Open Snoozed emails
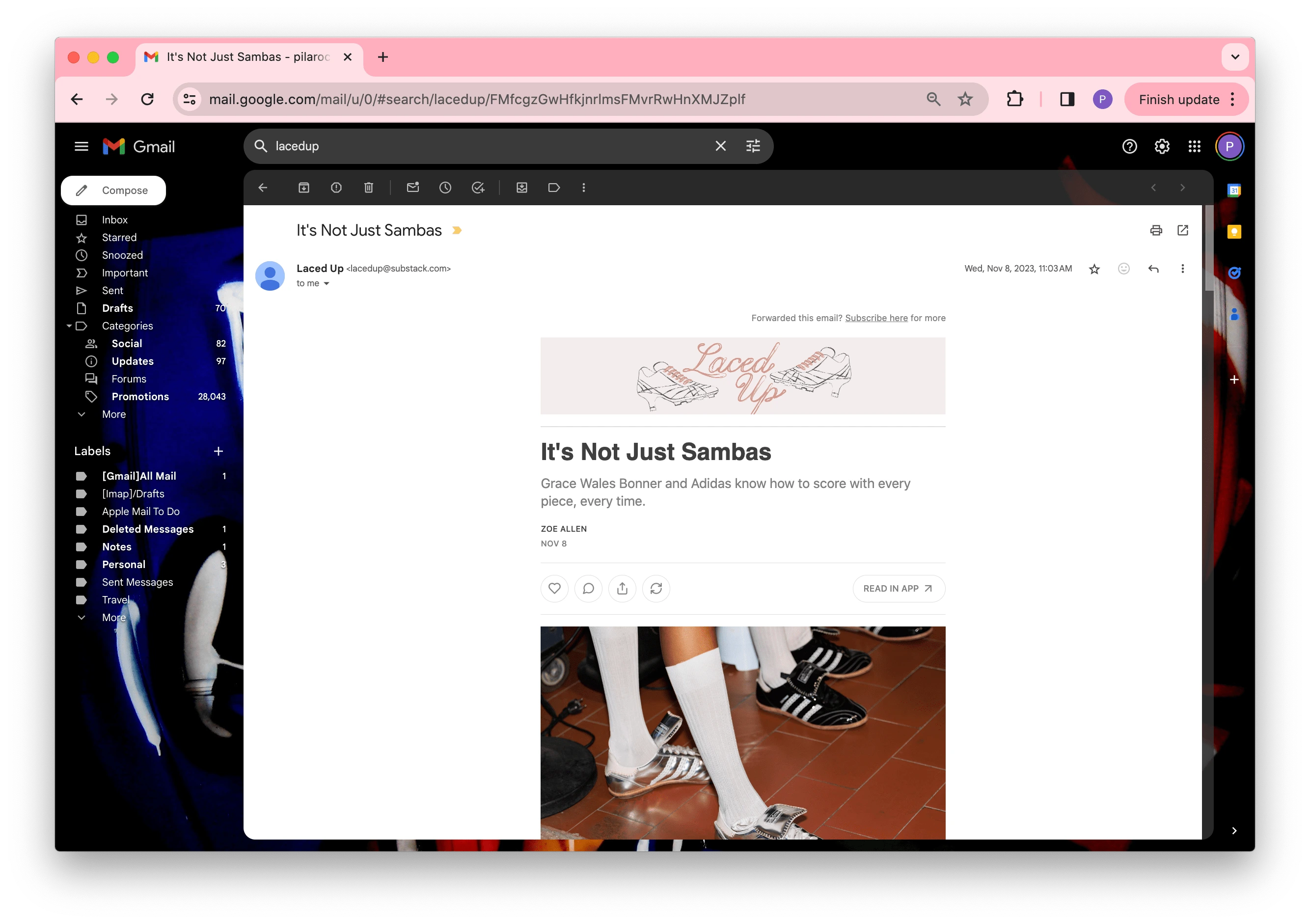The height and width of the screenshot is (924, 1310). [x=123, y=255]
